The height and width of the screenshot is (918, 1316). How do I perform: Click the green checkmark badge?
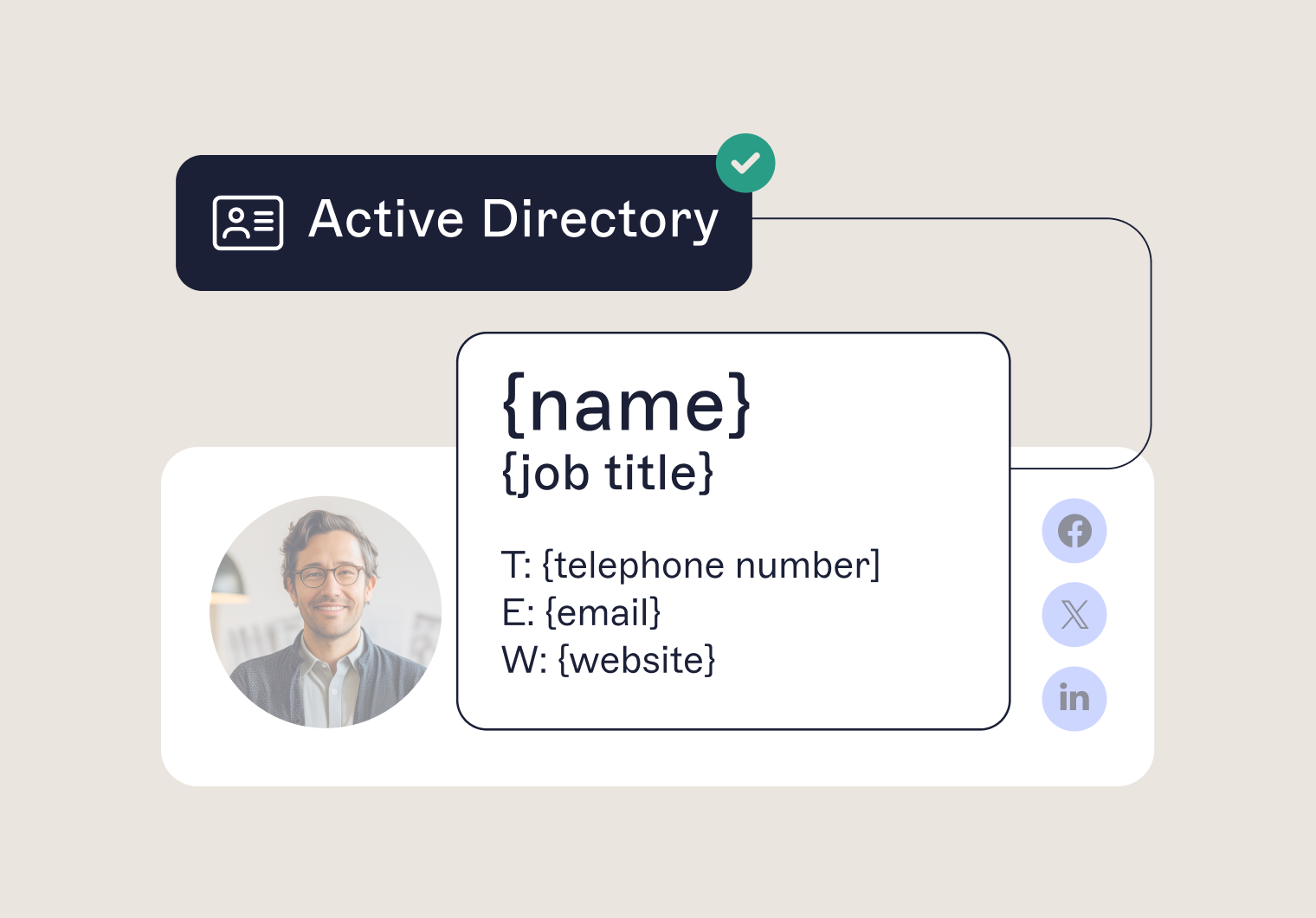745,163
